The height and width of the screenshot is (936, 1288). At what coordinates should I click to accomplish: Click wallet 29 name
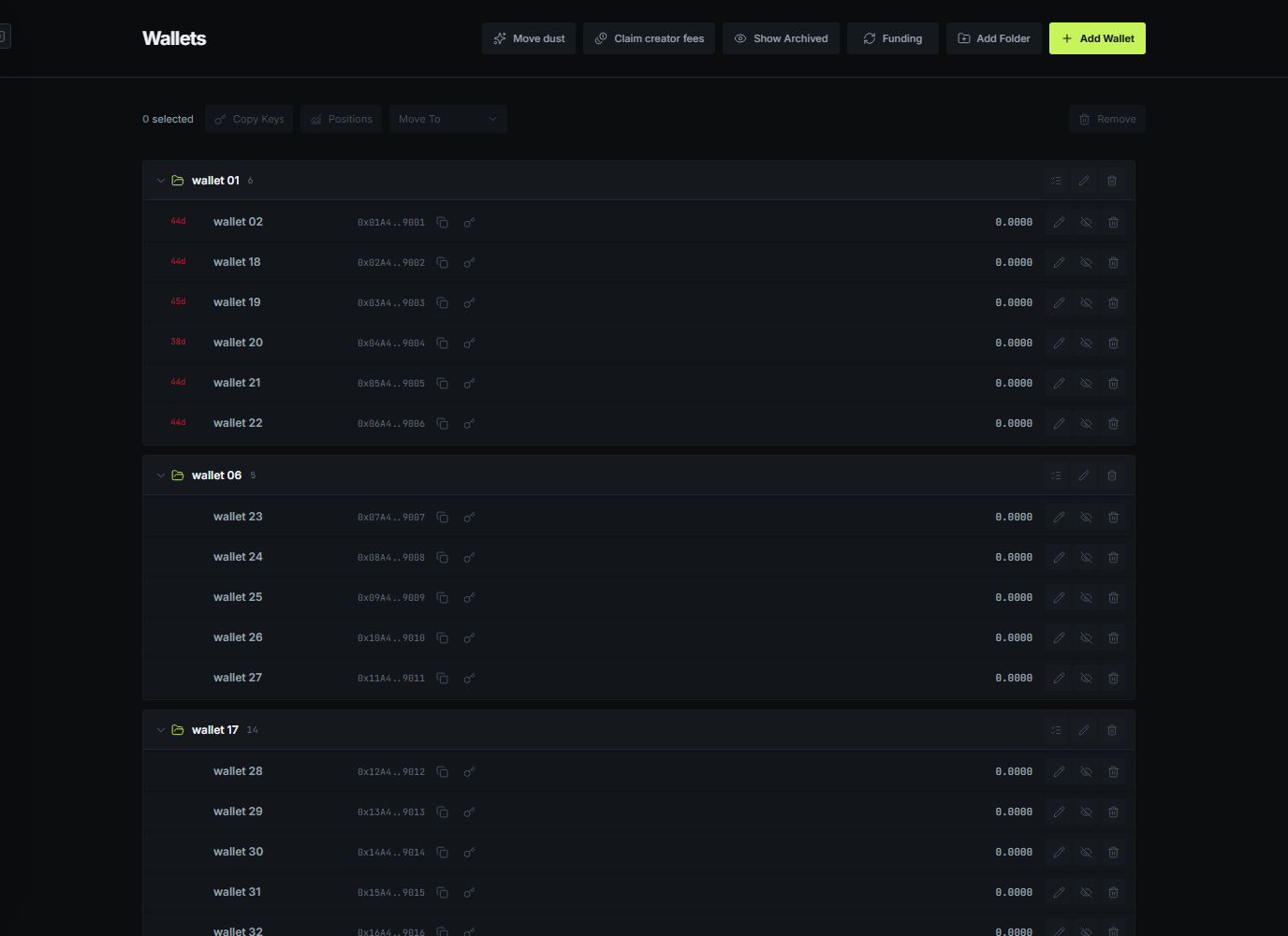238,812
